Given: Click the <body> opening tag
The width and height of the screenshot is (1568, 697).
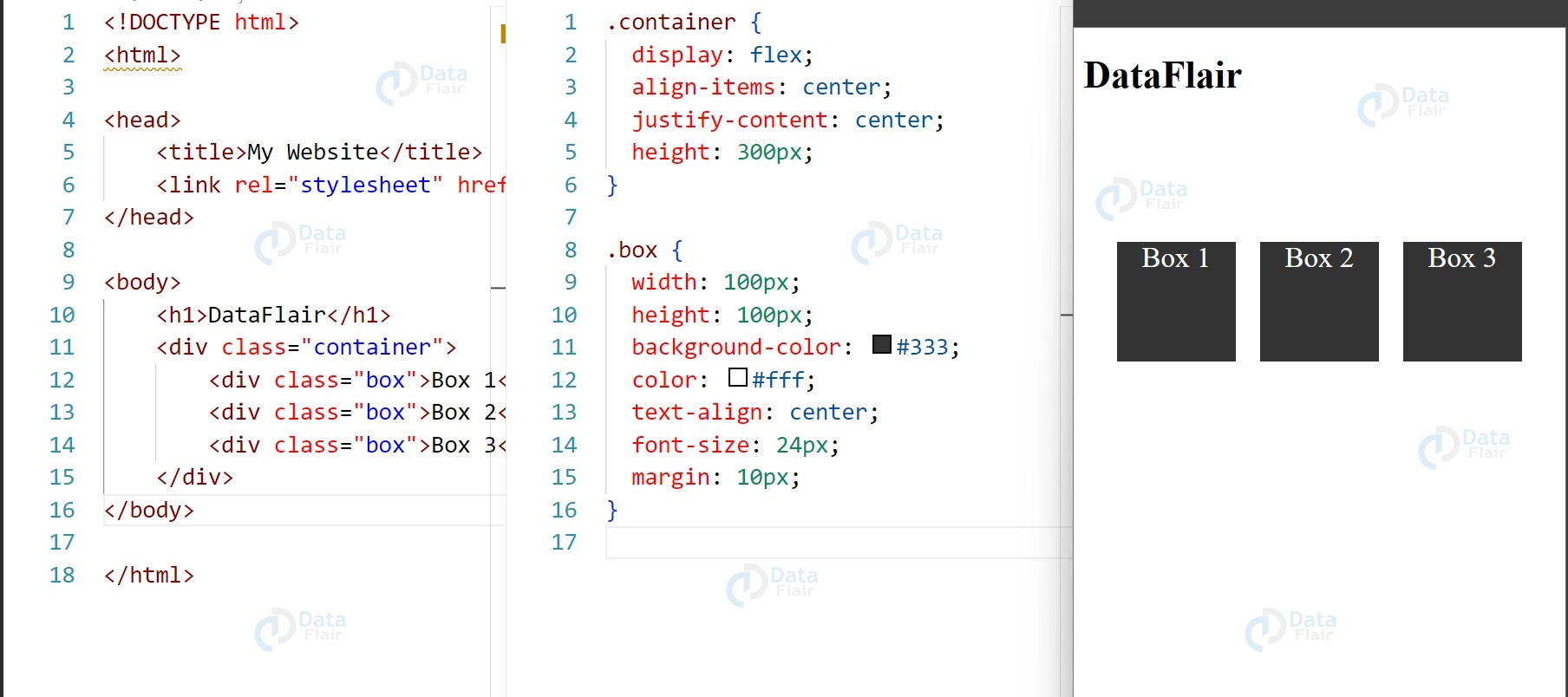Looking at the screenshot, I should click(x=142, y=282).
